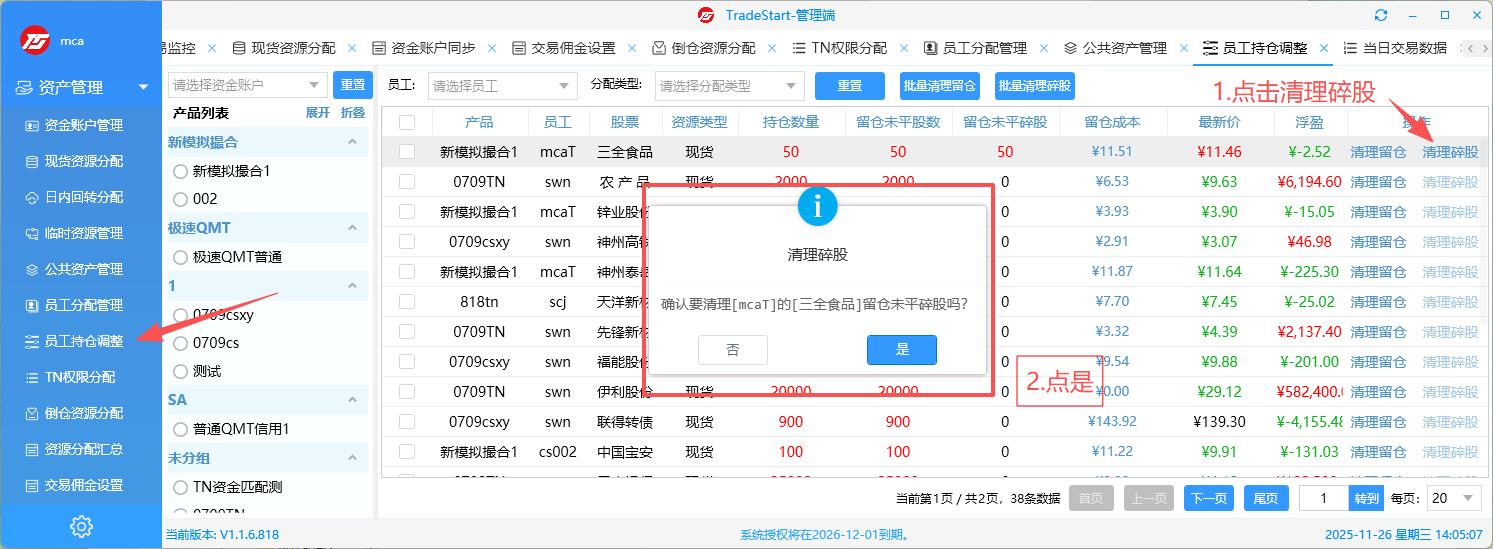Select 极速QMT普通 radio button

[181, 257]
